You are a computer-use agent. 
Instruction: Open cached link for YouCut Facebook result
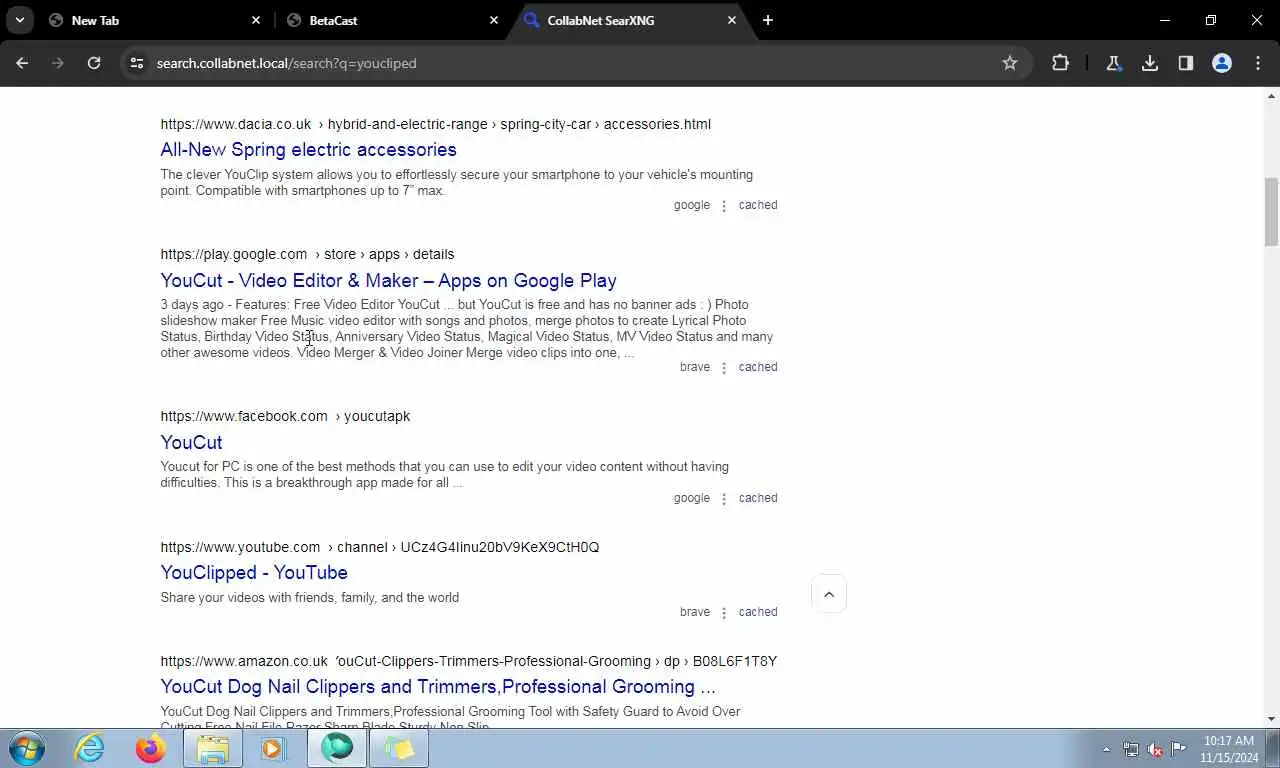click(x=758, y=498)
